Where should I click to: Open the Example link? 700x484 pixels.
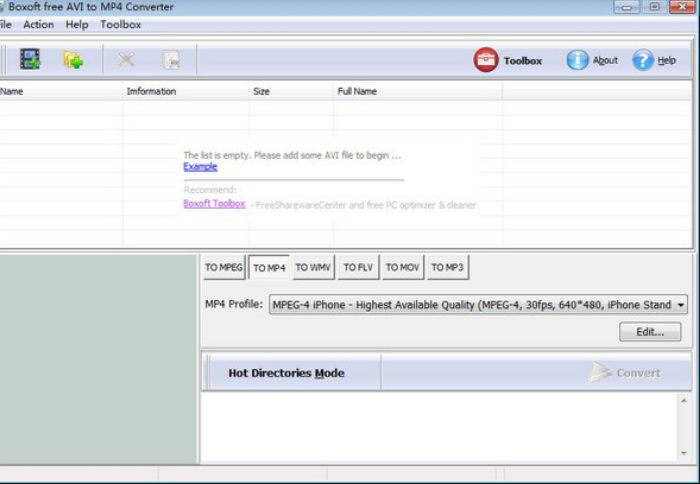point(200,167)
